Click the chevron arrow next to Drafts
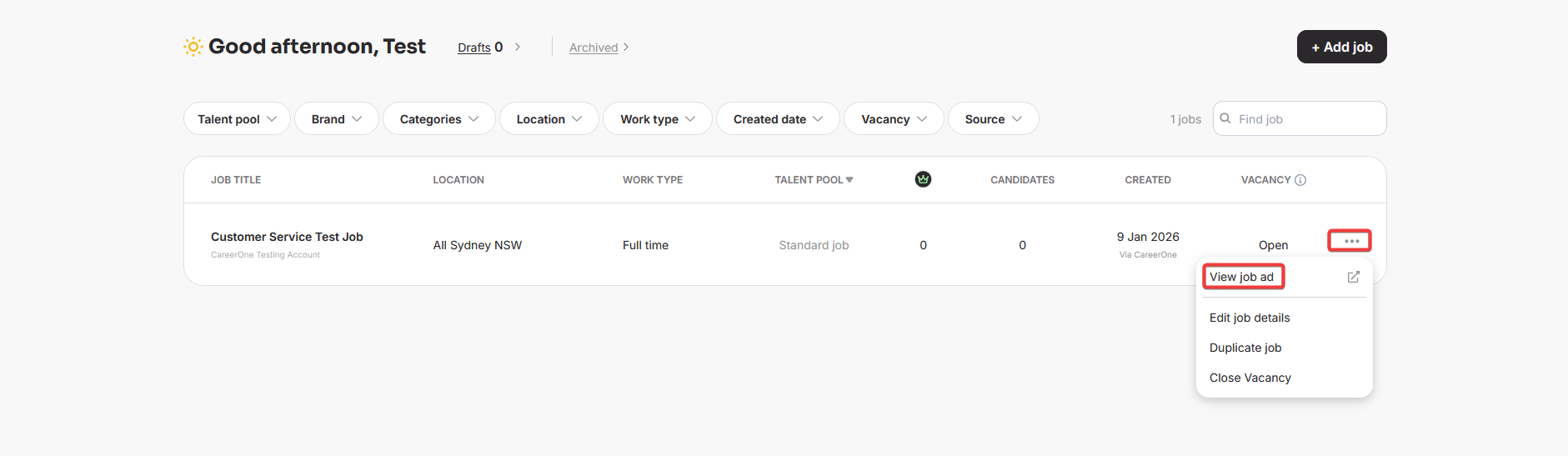 [x=518, y=47]
